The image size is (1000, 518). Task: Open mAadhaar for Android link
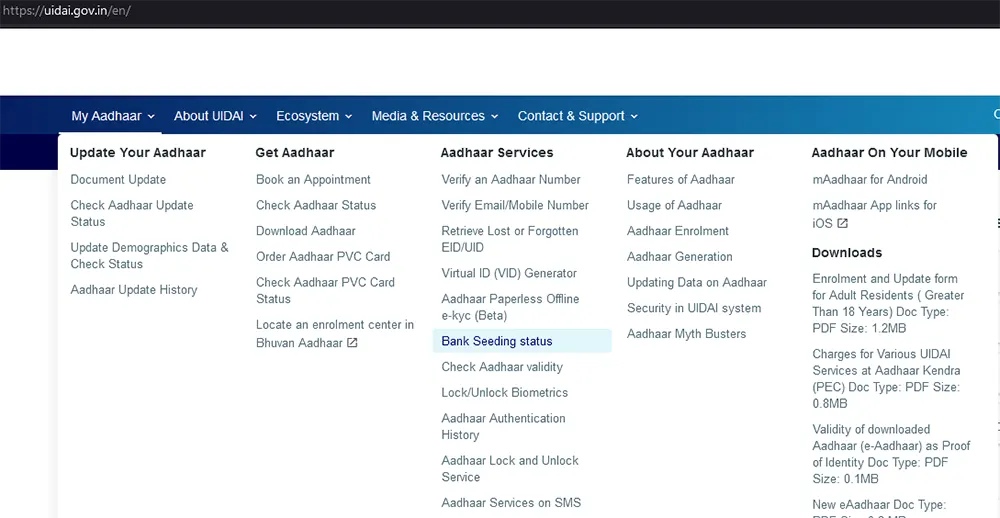coord(870,180)
